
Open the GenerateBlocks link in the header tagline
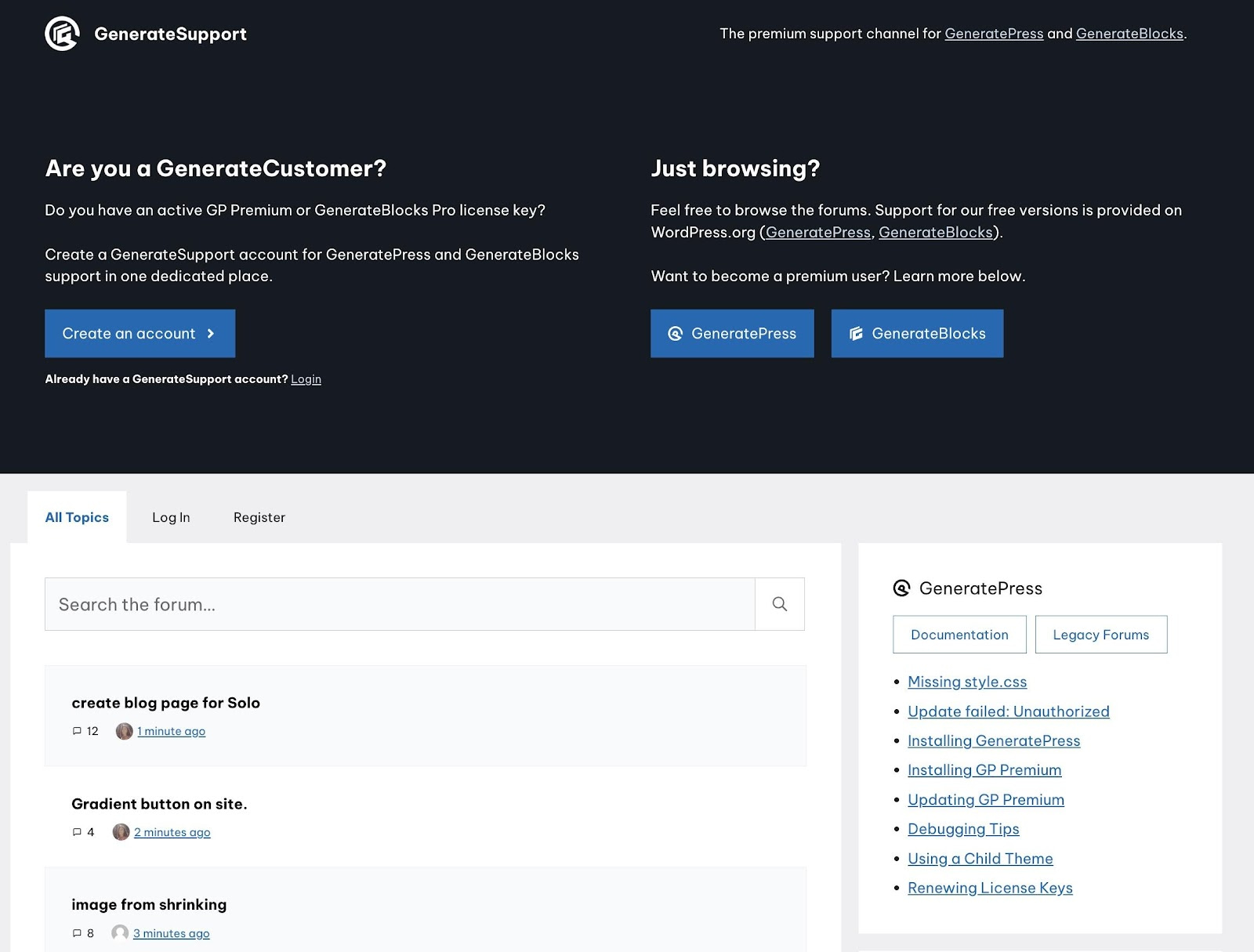click(x=1129, y=34)
